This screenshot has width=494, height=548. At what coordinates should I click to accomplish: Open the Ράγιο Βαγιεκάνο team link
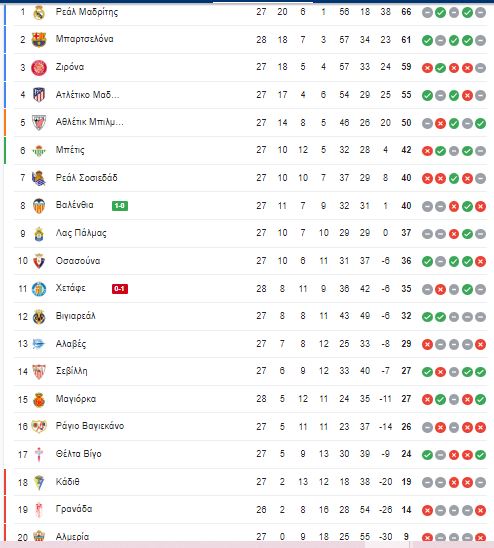click(90, 426)
